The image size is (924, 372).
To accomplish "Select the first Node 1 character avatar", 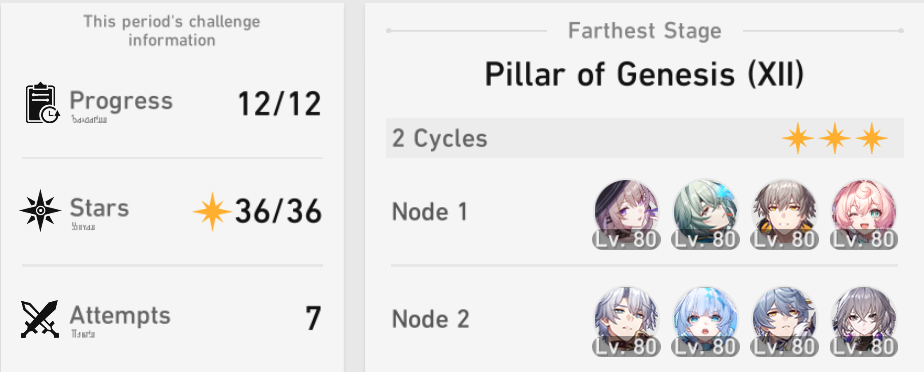I will tap(626, 213).
